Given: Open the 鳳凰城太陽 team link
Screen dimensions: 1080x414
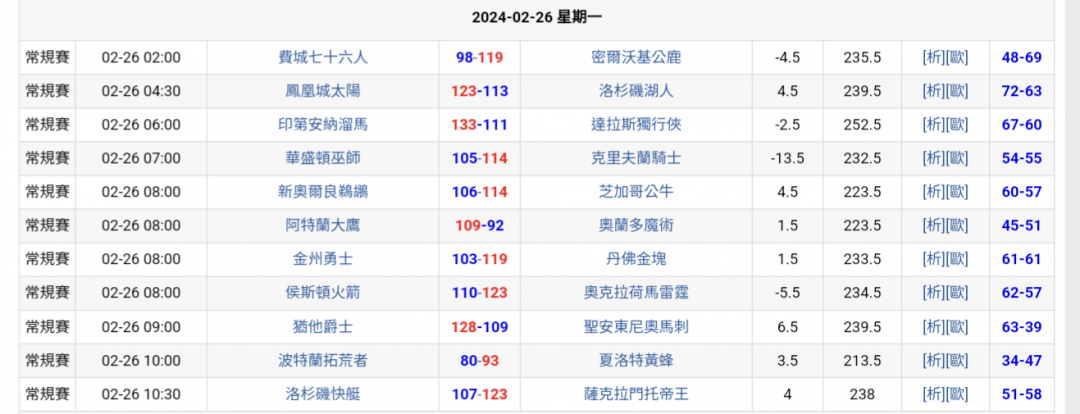Looking at the screenshot, I should point(323,91).
